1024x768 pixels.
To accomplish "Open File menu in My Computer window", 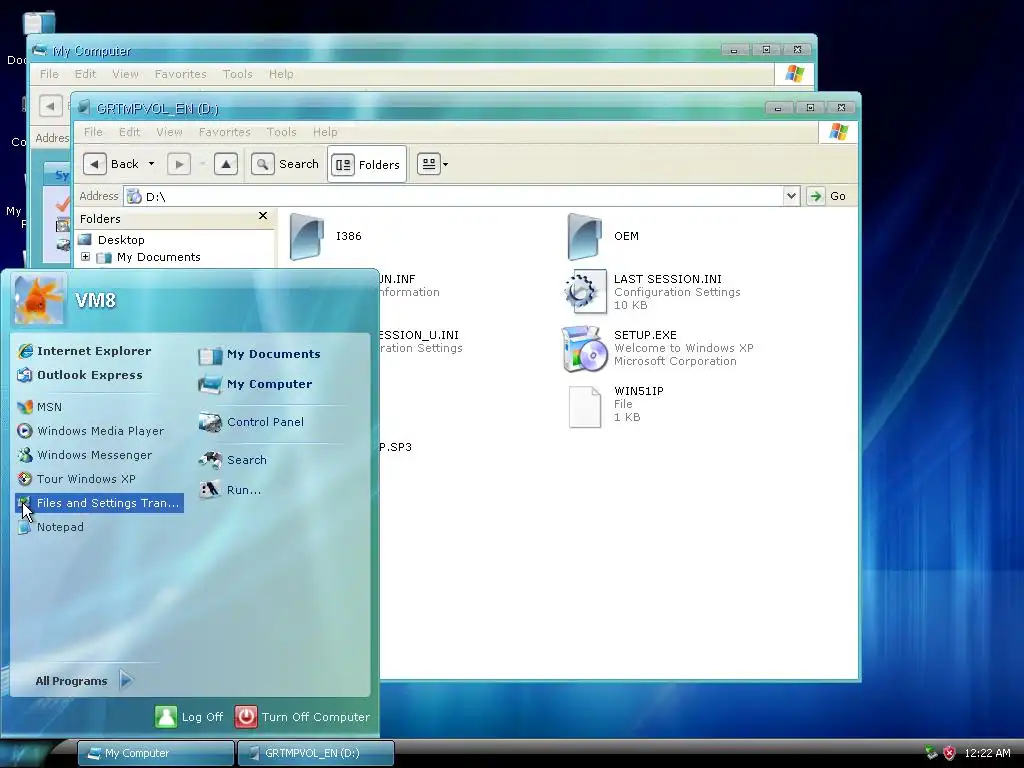I will (x=49, y=74).
